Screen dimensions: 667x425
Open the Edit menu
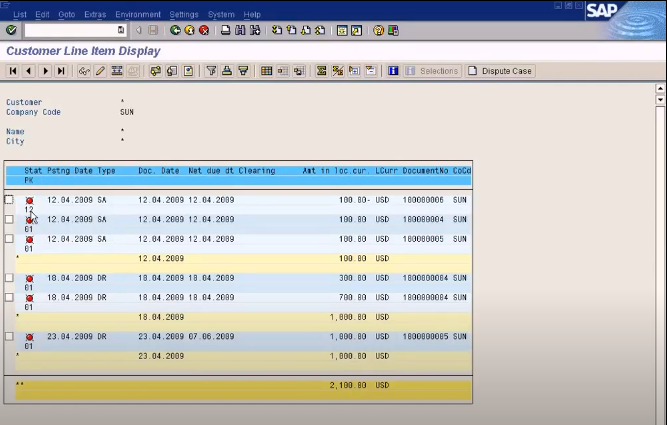(42, 14)
